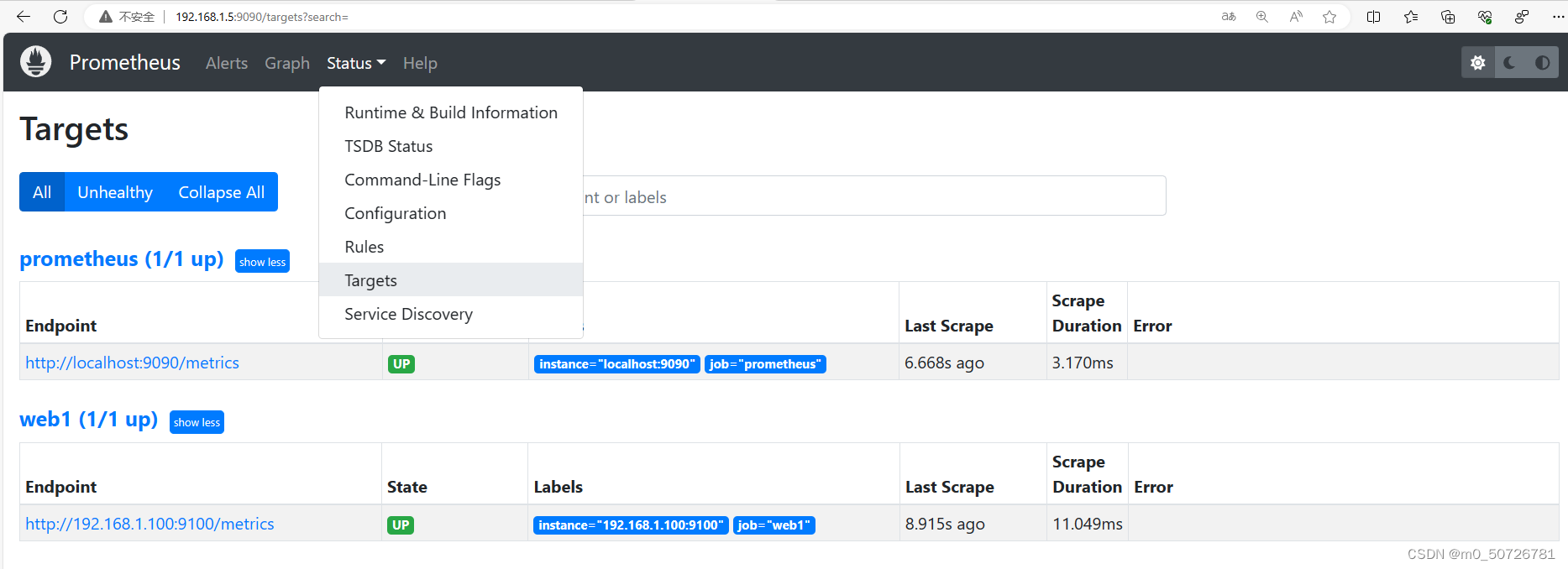Image resolution: width=1568 pixels, height=569 pixels.
Task: Open Rules menu item
Action: (451, 247)
